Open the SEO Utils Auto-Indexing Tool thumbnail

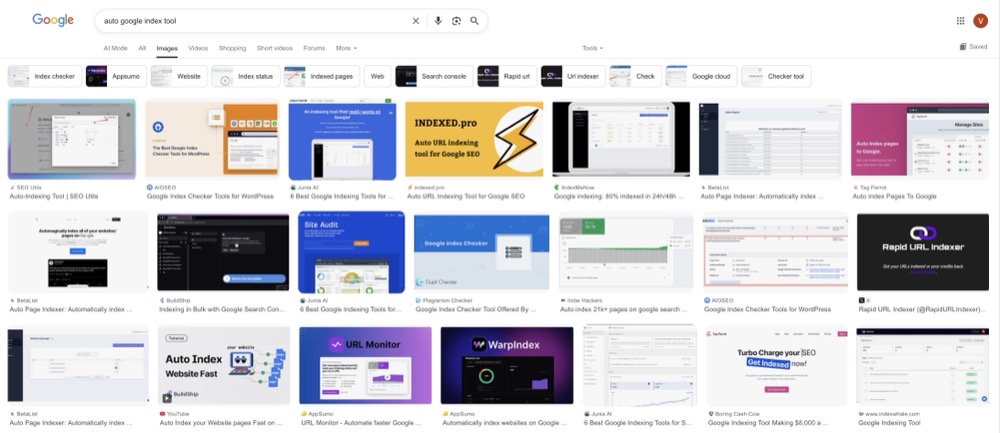tap(71, 139)
